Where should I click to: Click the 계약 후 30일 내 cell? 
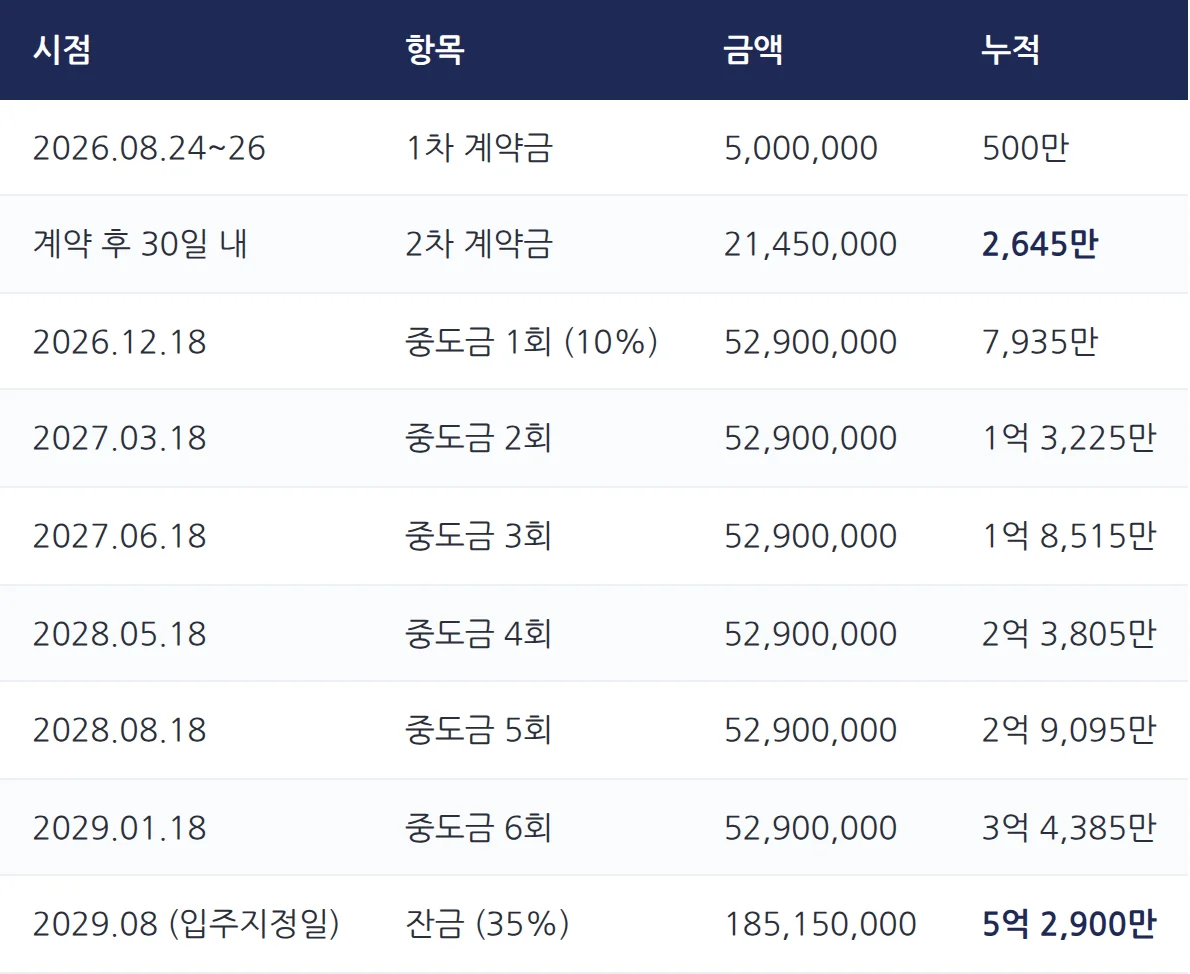(140, 244)
